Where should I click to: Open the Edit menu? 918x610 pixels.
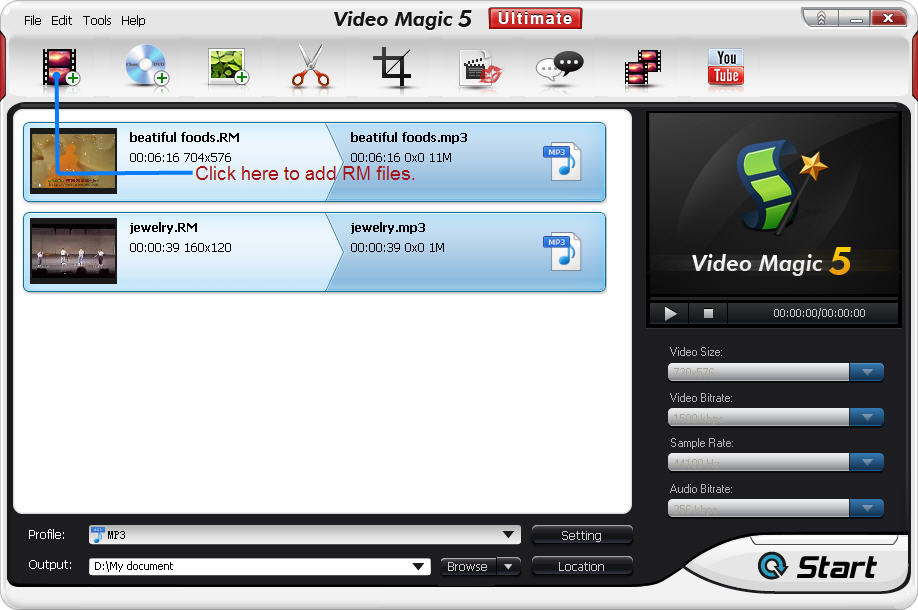(61, 20)
